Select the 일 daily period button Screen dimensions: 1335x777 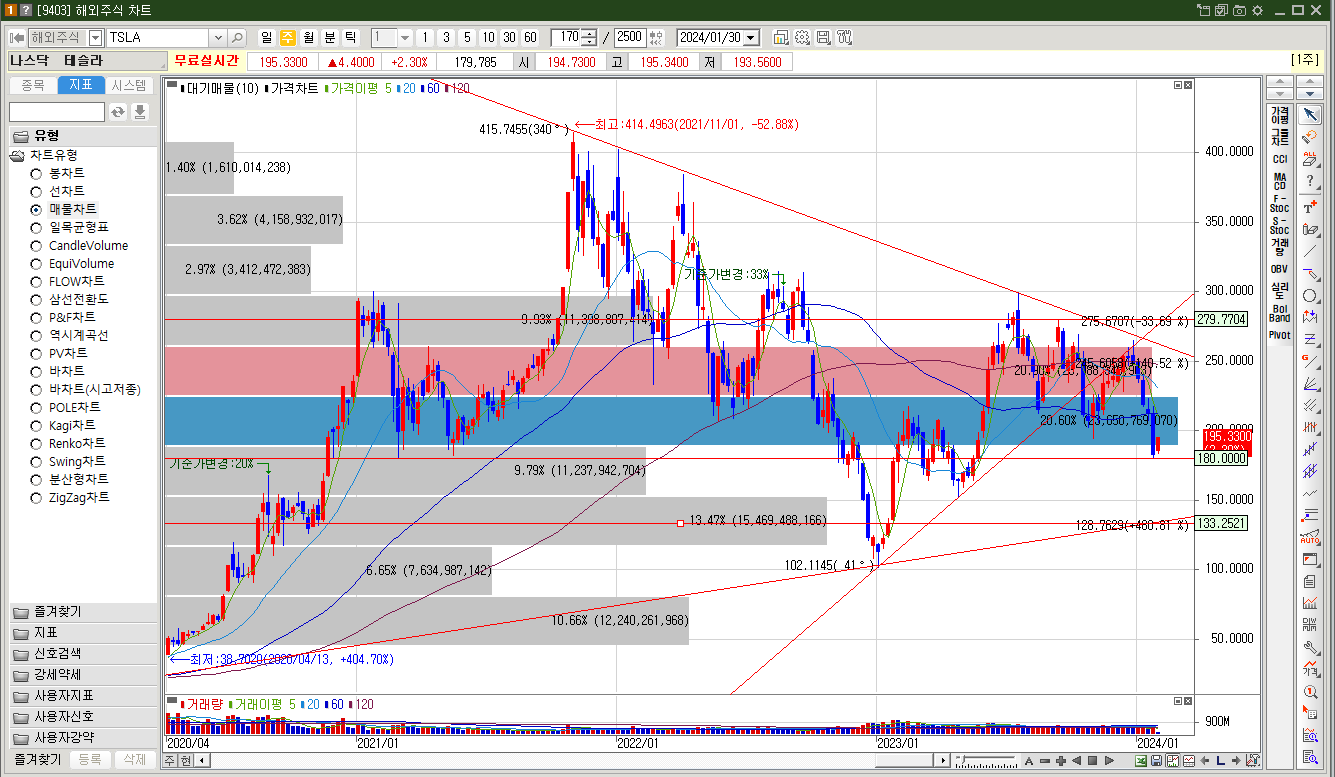[266, 37]
